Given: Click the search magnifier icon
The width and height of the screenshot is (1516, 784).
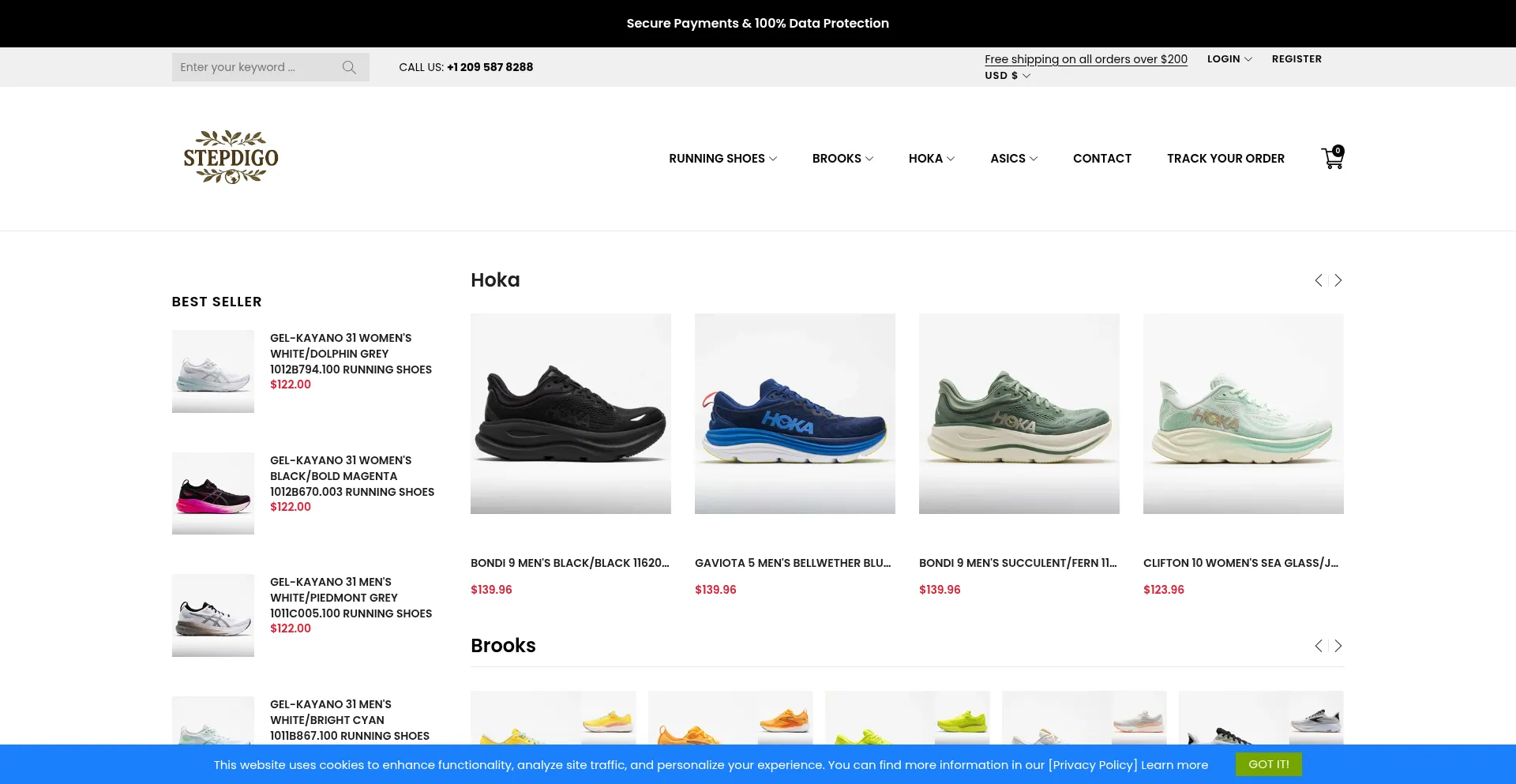Looking at the screenshot, I should [349, 67].
